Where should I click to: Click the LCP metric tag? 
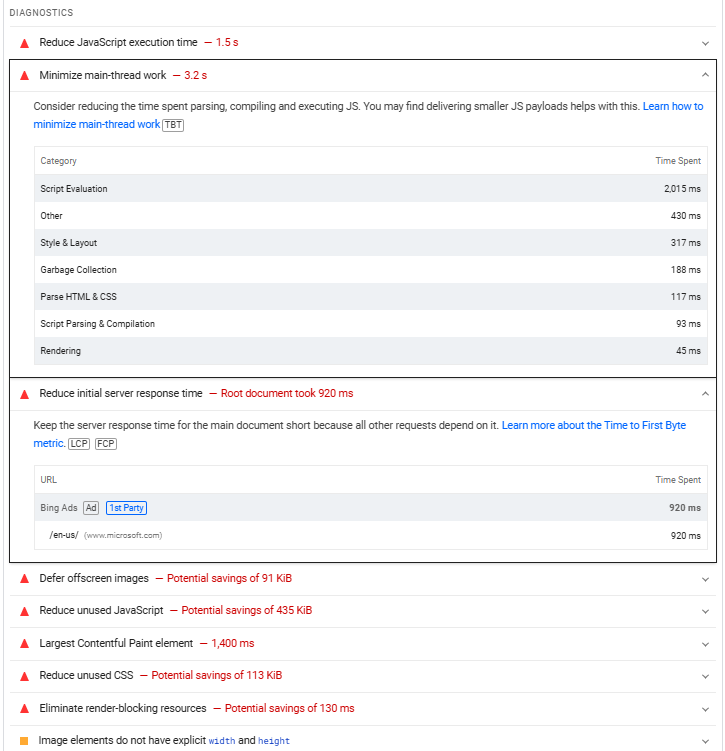click(x=79, y=444)
